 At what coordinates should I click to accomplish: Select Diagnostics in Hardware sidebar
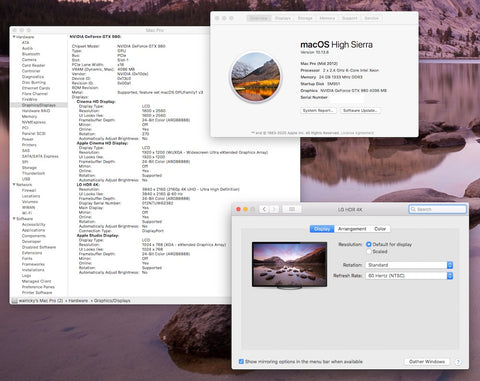tap(33, 77)
